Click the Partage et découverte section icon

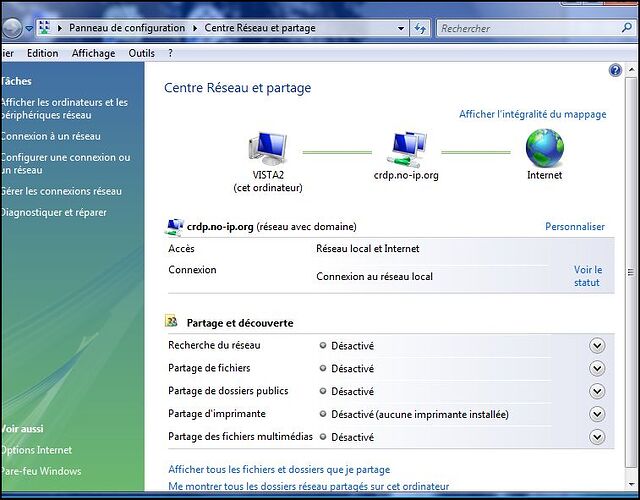(172, 322)
